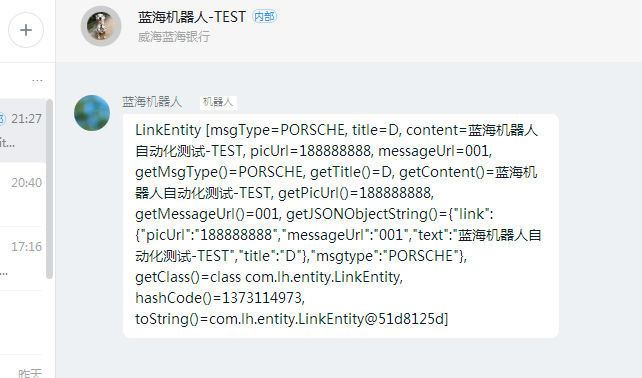Click the truncated preview text under 21:27

click(7, 143)
